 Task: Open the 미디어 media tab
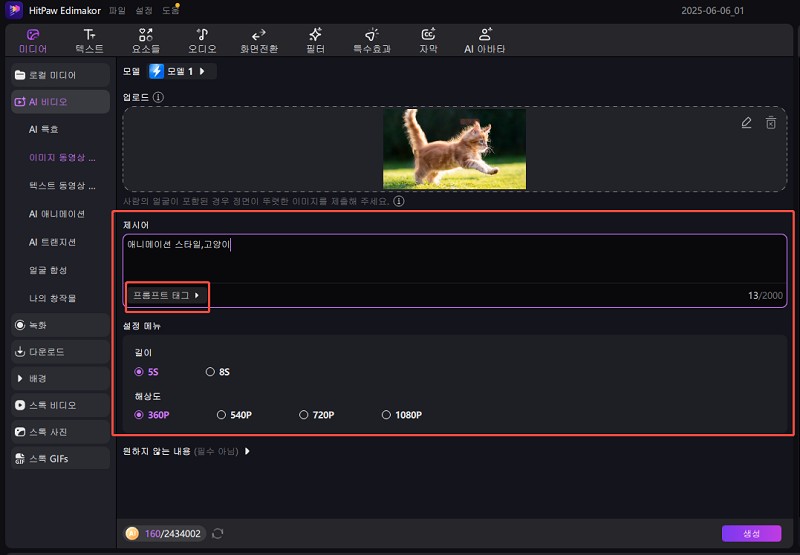click(x=33, y=41)
